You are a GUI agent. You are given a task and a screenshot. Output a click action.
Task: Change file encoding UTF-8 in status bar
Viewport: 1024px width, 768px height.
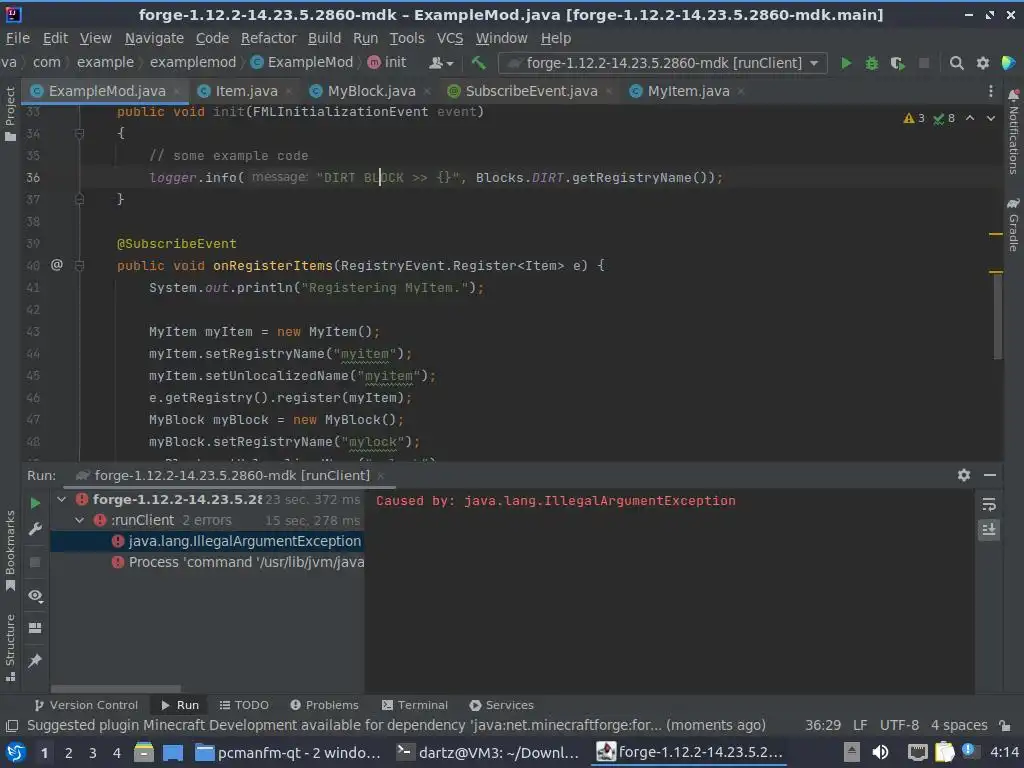pos(899,725)
